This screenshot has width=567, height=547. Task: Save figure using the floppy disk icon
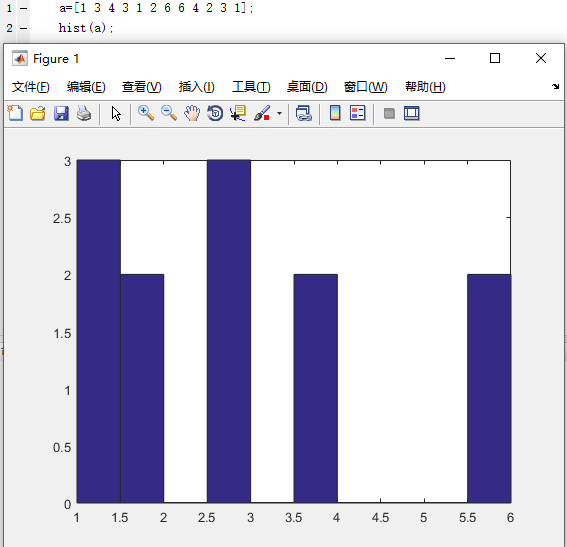pos(61,113)
